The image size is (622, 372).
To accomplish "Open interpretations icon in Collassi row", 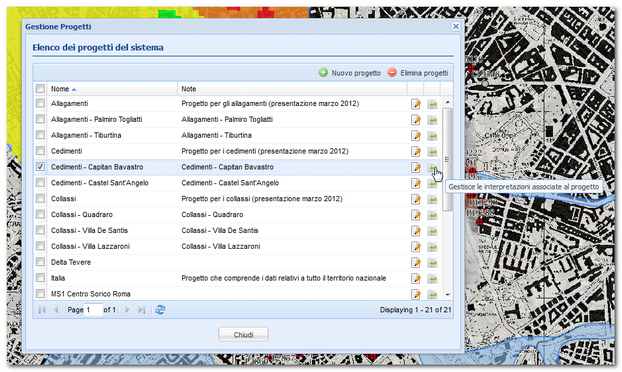I will coord(432,199).
